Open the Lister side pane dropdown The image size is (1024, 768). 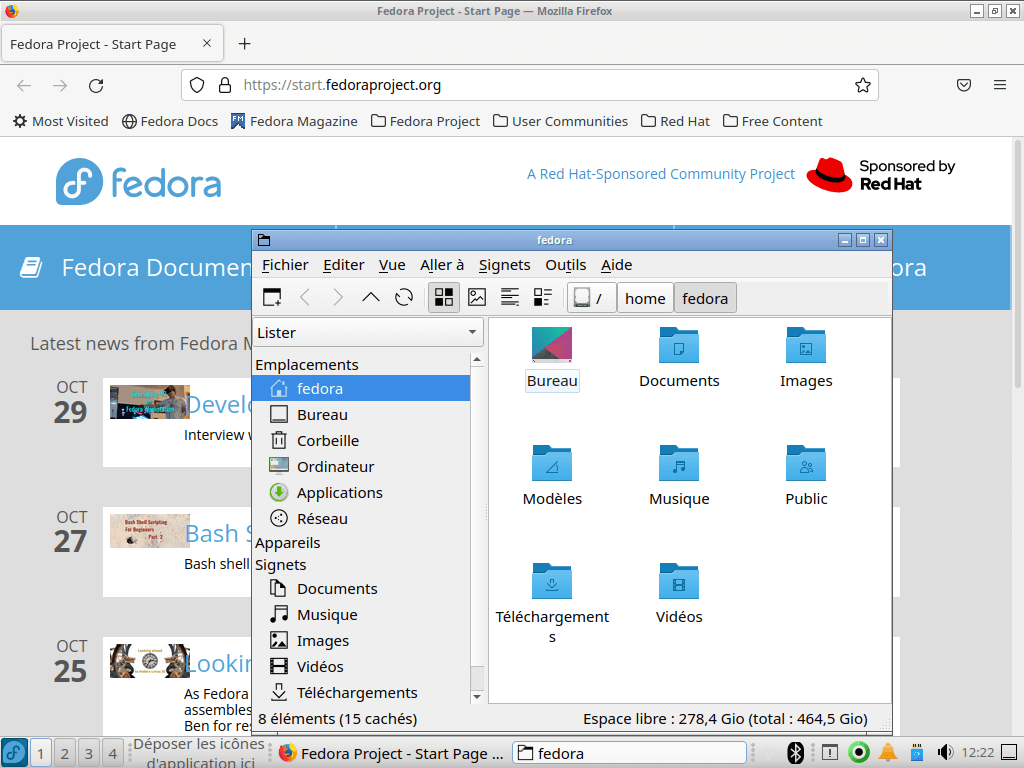368,332
